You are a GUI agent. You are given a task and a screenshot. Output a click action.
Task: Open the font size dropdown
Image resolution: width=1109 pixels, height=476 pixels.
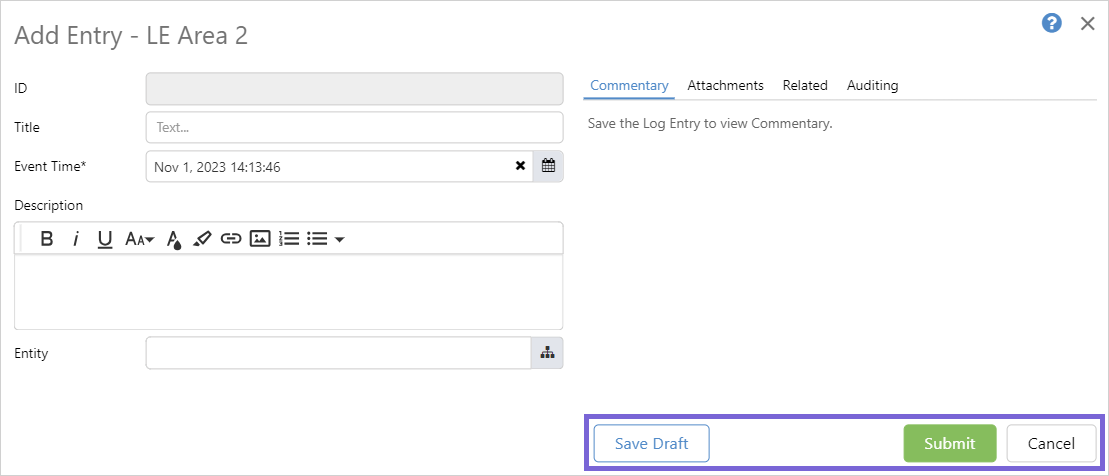(x=139, y=239)
